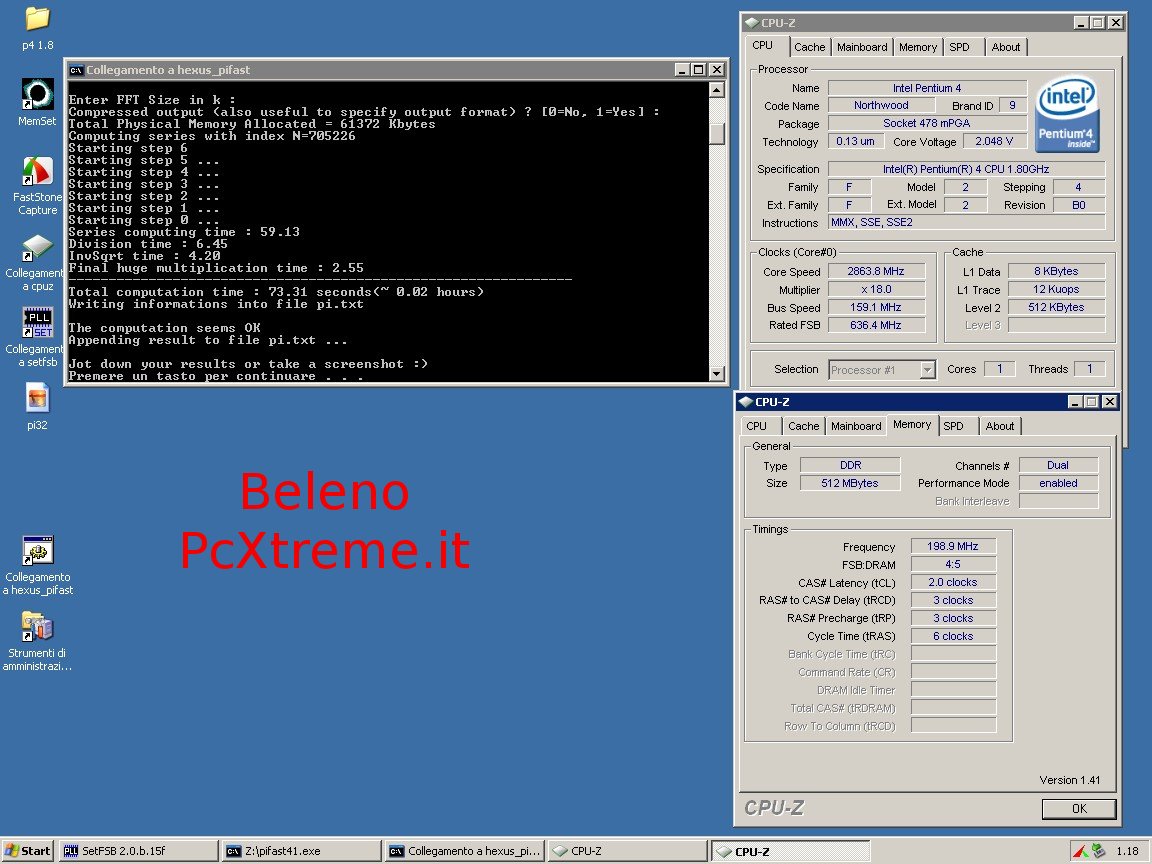This screenshot has height=864, width=1152.
Task: Click Rated FSB value 636.4 MHz
Action: click(876, 325)
